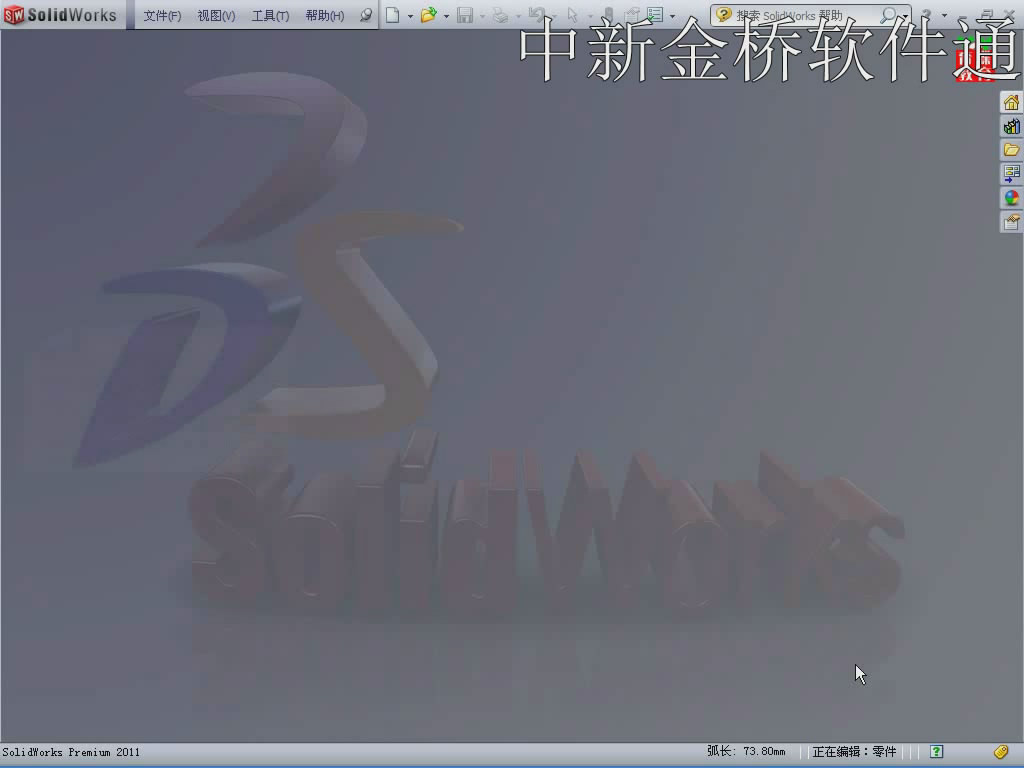Open the File Explorer folder tab
This screenshot has height=768, width=1024.
click(x=1012, y=150)
